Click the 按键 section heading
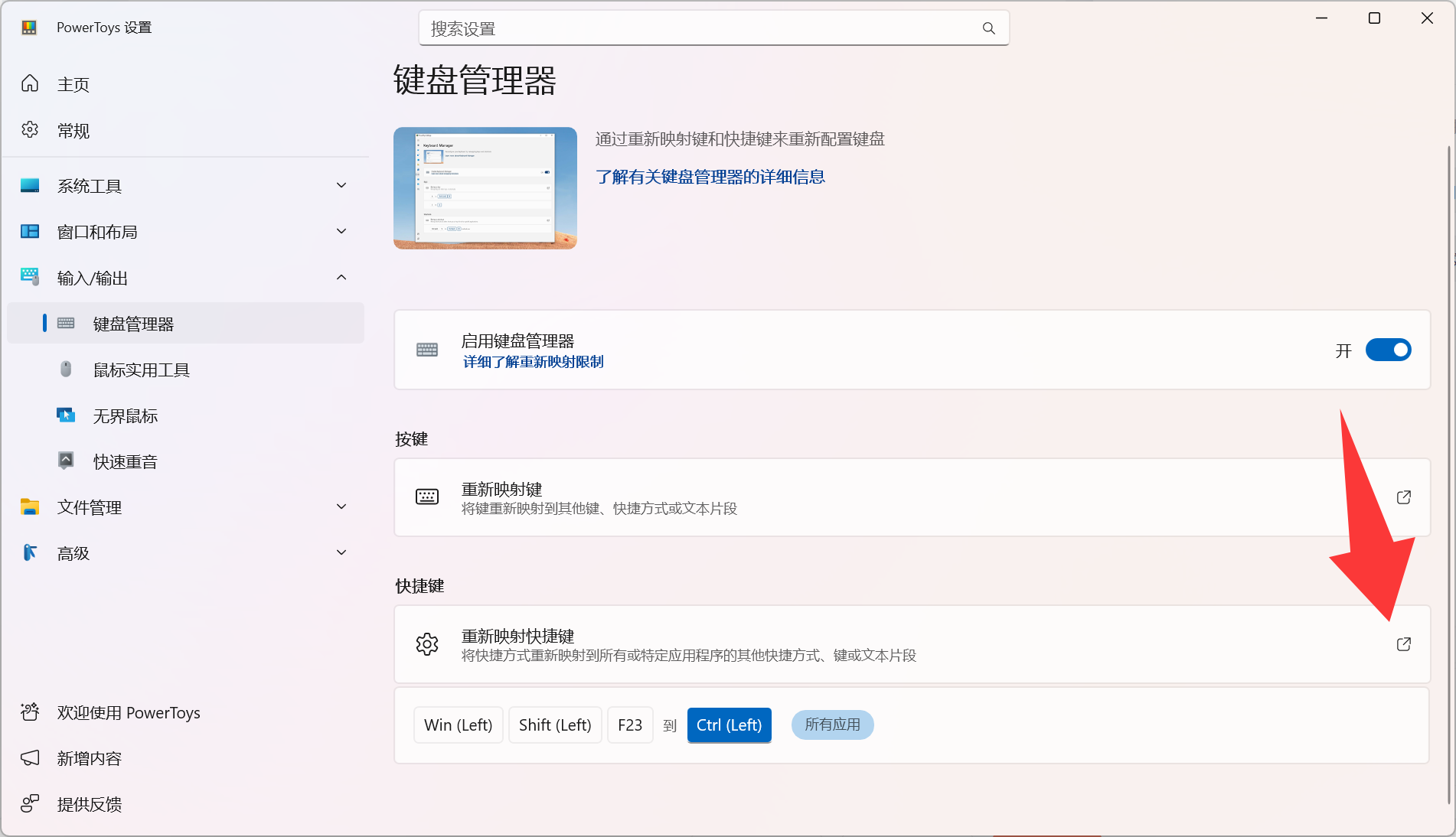Screen dimensions: 1456x837 411,439
